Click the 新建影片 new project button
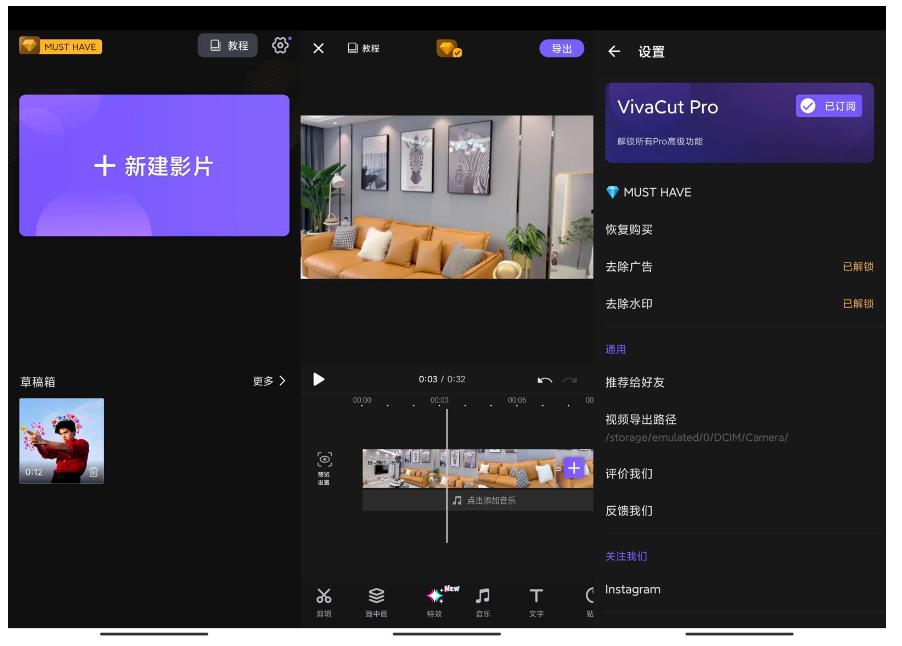The height and width of the screenshot is (646, 902). tap(154, 166)
